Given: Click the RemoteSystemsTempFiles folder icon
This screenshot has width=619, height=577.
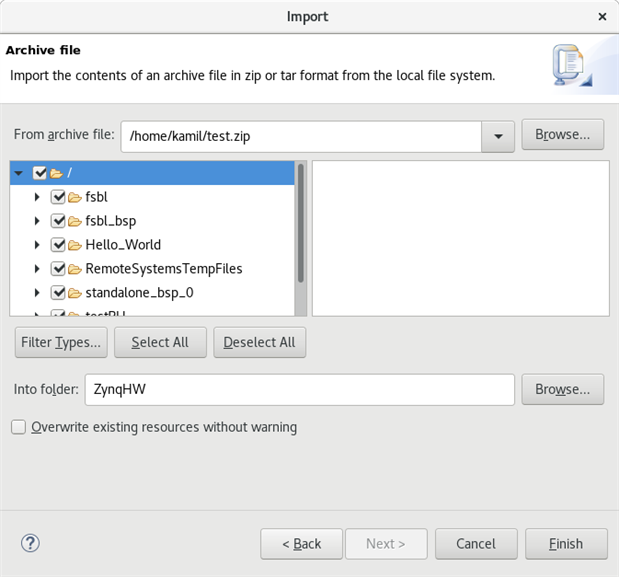Looking at the screenshot, I should click(75, 269).
